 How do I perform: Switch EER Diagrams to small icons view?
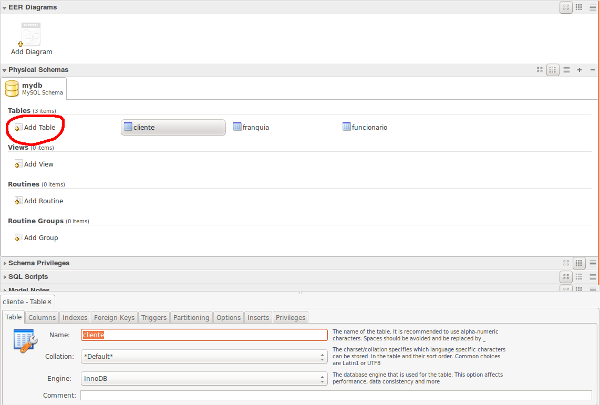click(579, 7)
